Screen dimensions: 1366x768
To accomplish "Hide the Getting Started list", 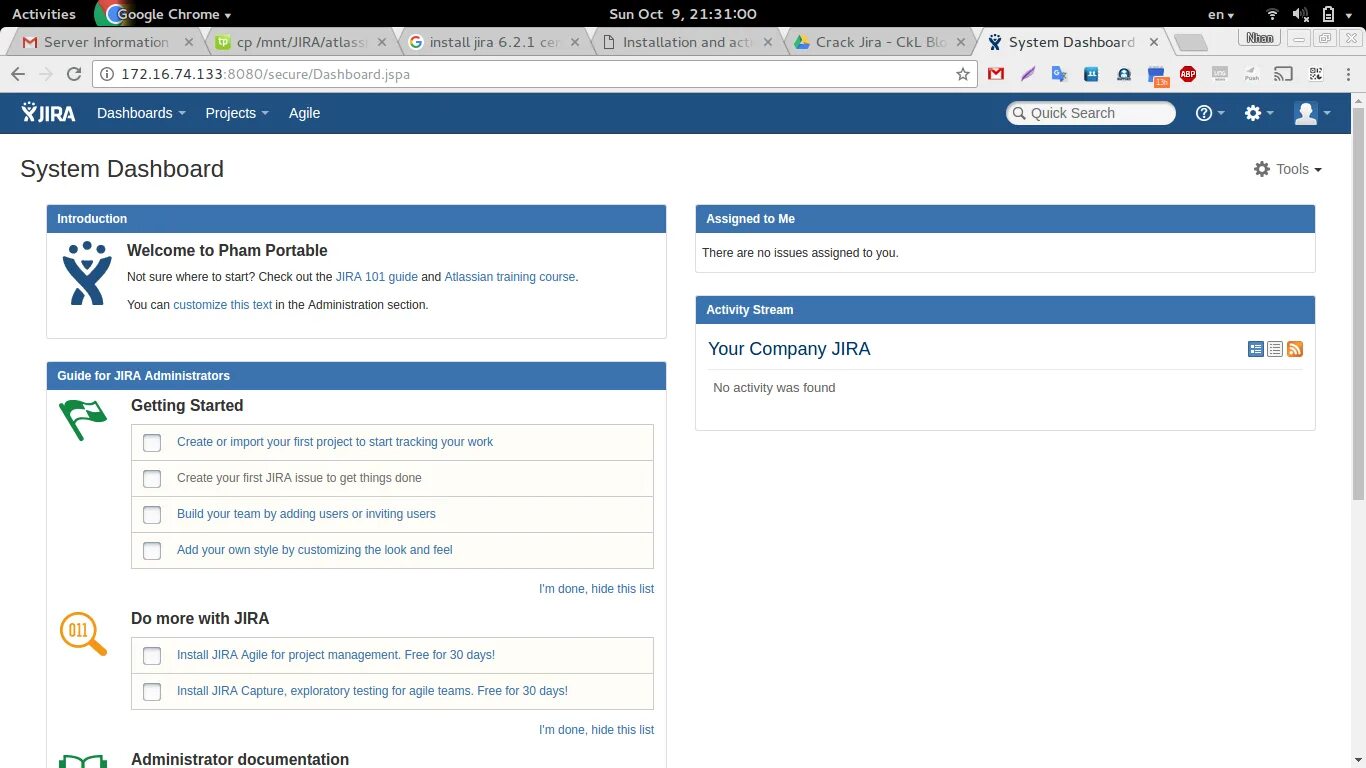I will (596, 589).
